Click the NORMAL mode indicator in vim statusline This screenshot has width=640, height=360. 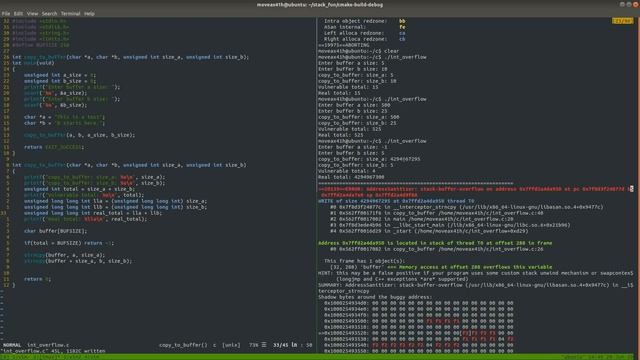(12, 345)
